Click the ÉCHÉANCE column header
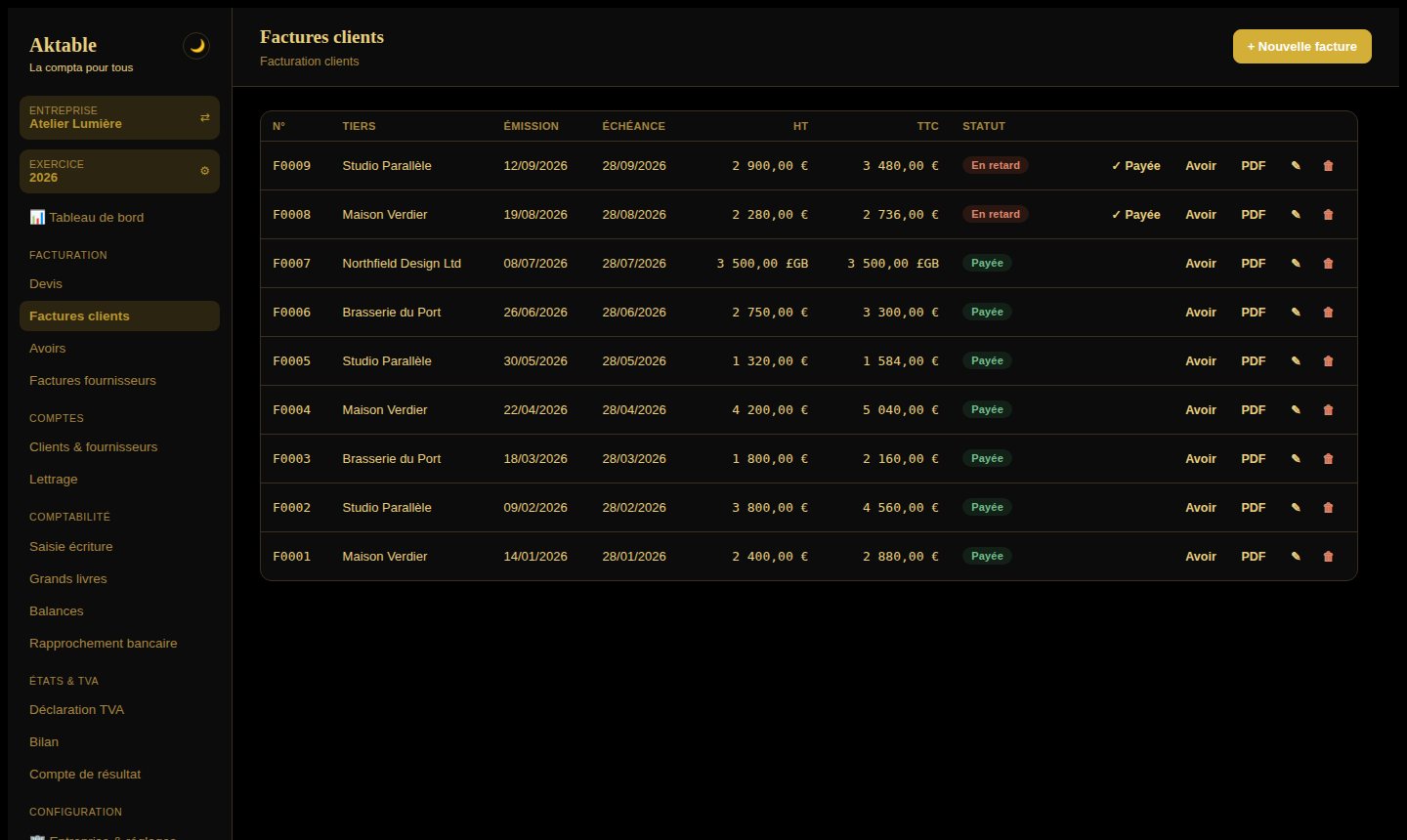 tap(633, 126)
